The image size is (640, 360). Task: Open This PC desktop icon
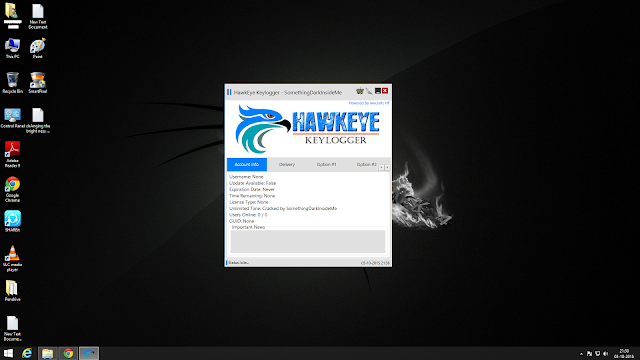[12, 48]
